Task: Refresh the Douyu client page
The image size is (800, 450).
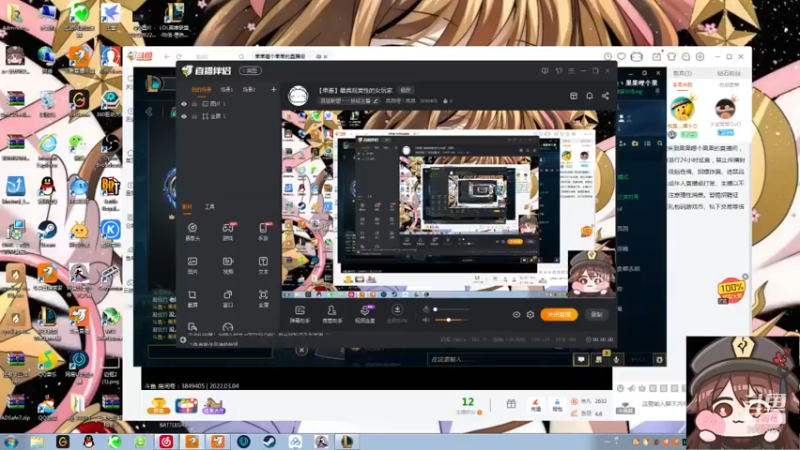Action: [179, 57]
